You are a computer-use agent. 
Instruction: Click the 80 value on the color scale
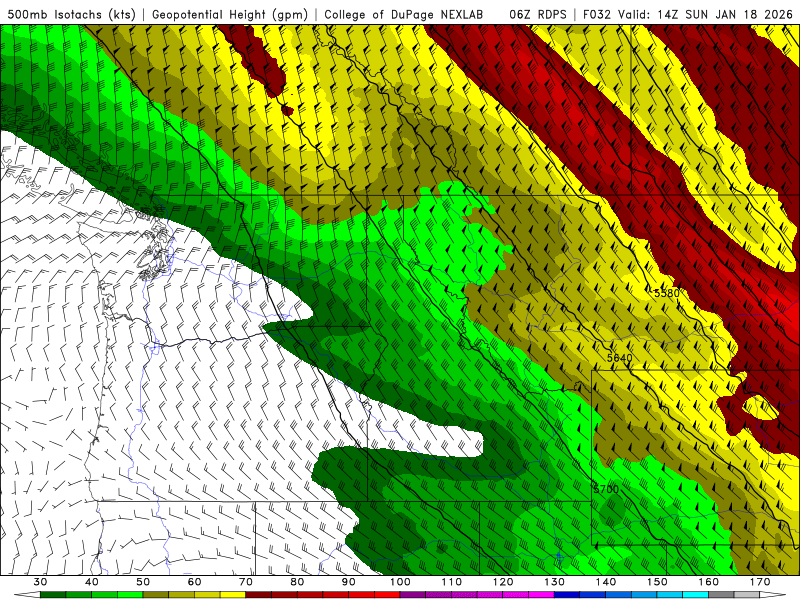tap(297, 582)
